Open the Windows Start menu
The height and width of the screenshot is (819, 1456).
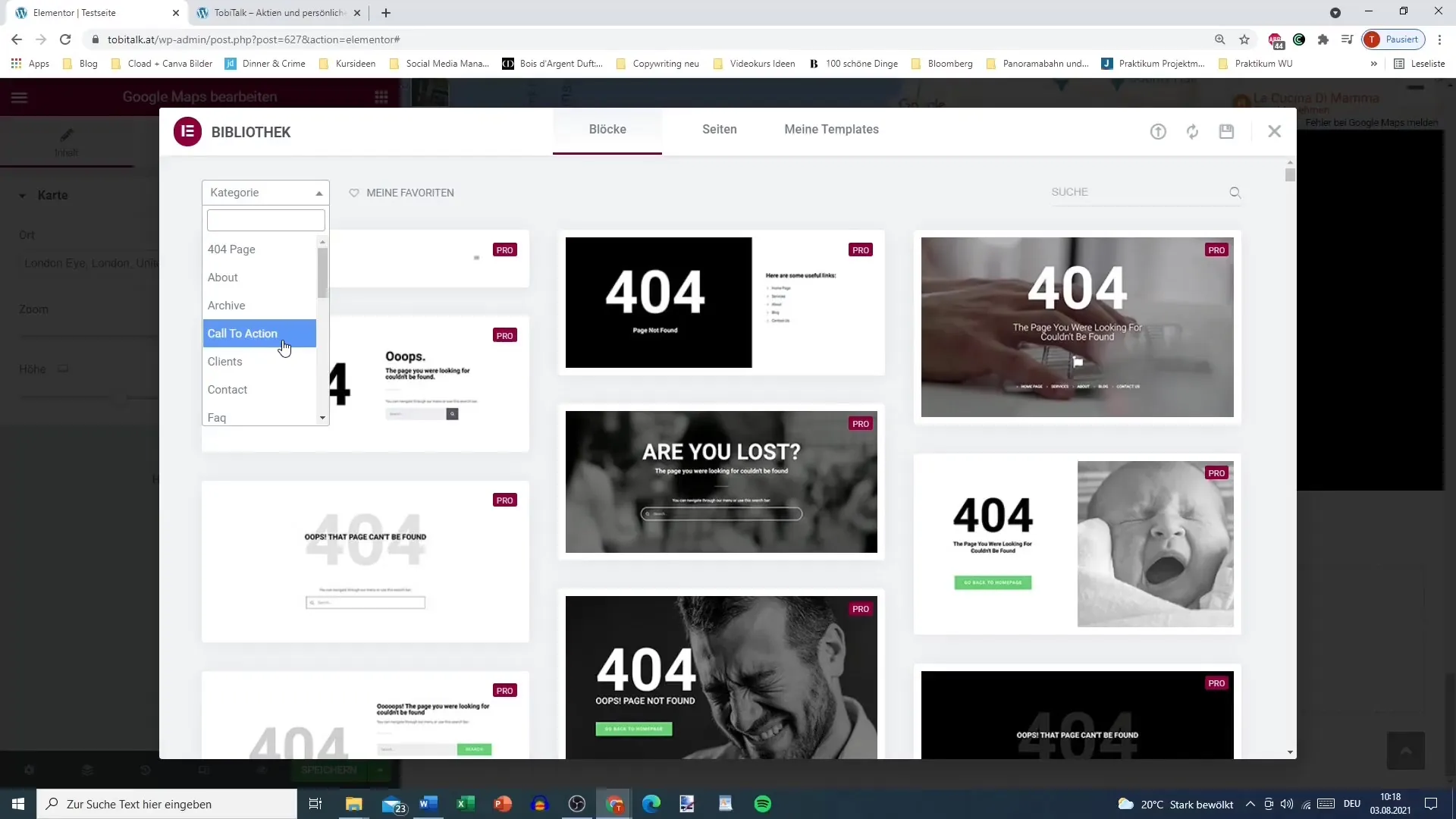(18, 804)
